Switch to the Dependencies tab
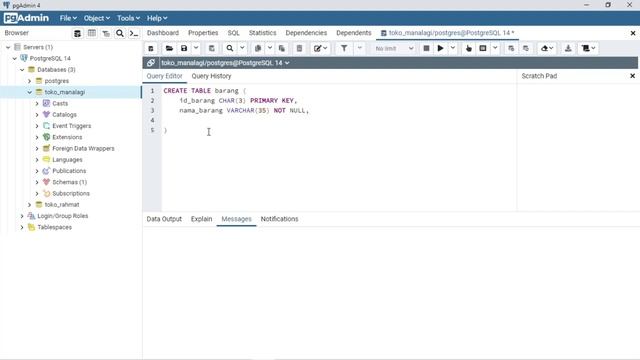The width and height of the screenshot is (640, 360). [x=306, y=33]
